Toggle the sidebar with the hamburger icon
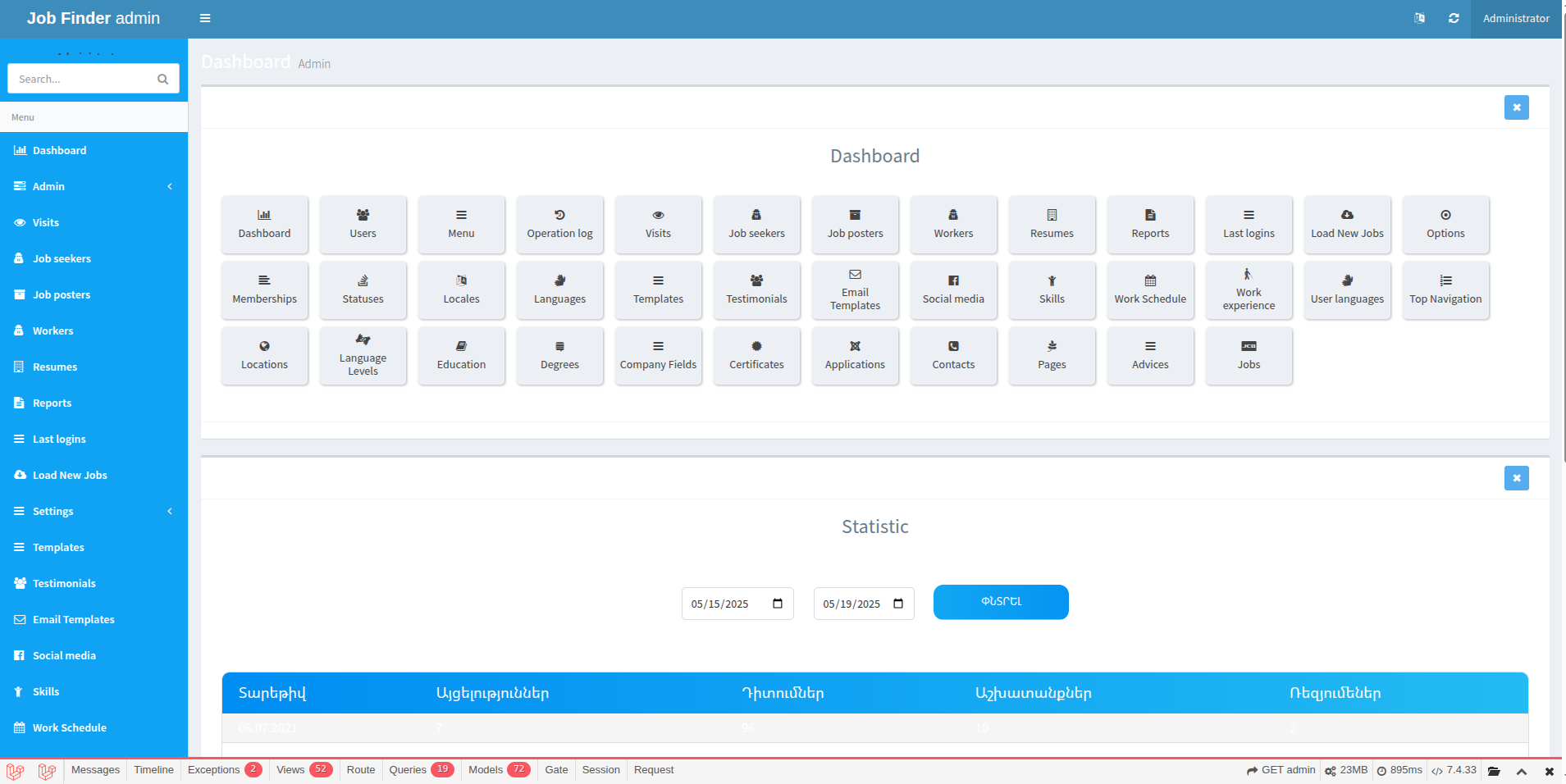This screenshot has height=784, width=1566. (205, 18)
